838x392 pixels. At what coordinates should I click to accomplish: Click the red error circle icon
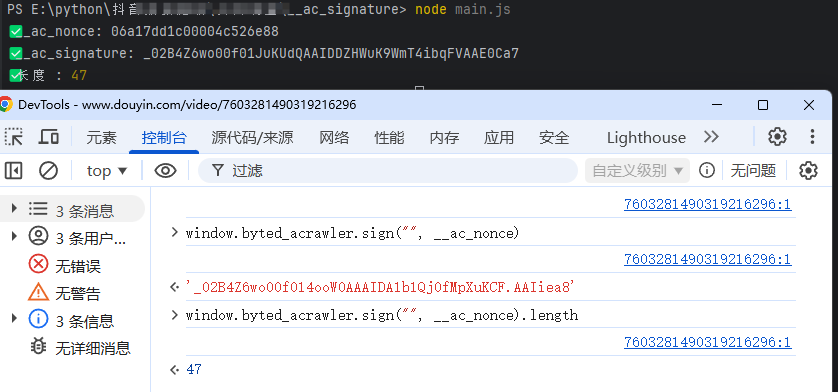(38, 264)
